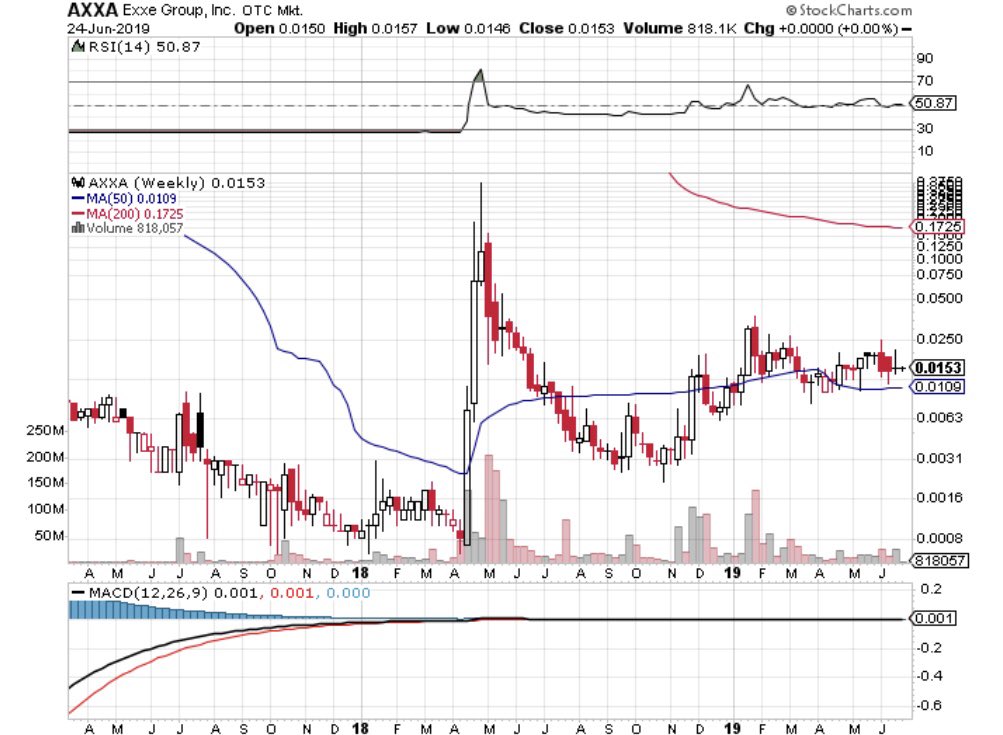The height and width of the screenshot is (735, 1003).
Task: Click the MACD(12,26,9) legend label
Action: coord(149,593)
